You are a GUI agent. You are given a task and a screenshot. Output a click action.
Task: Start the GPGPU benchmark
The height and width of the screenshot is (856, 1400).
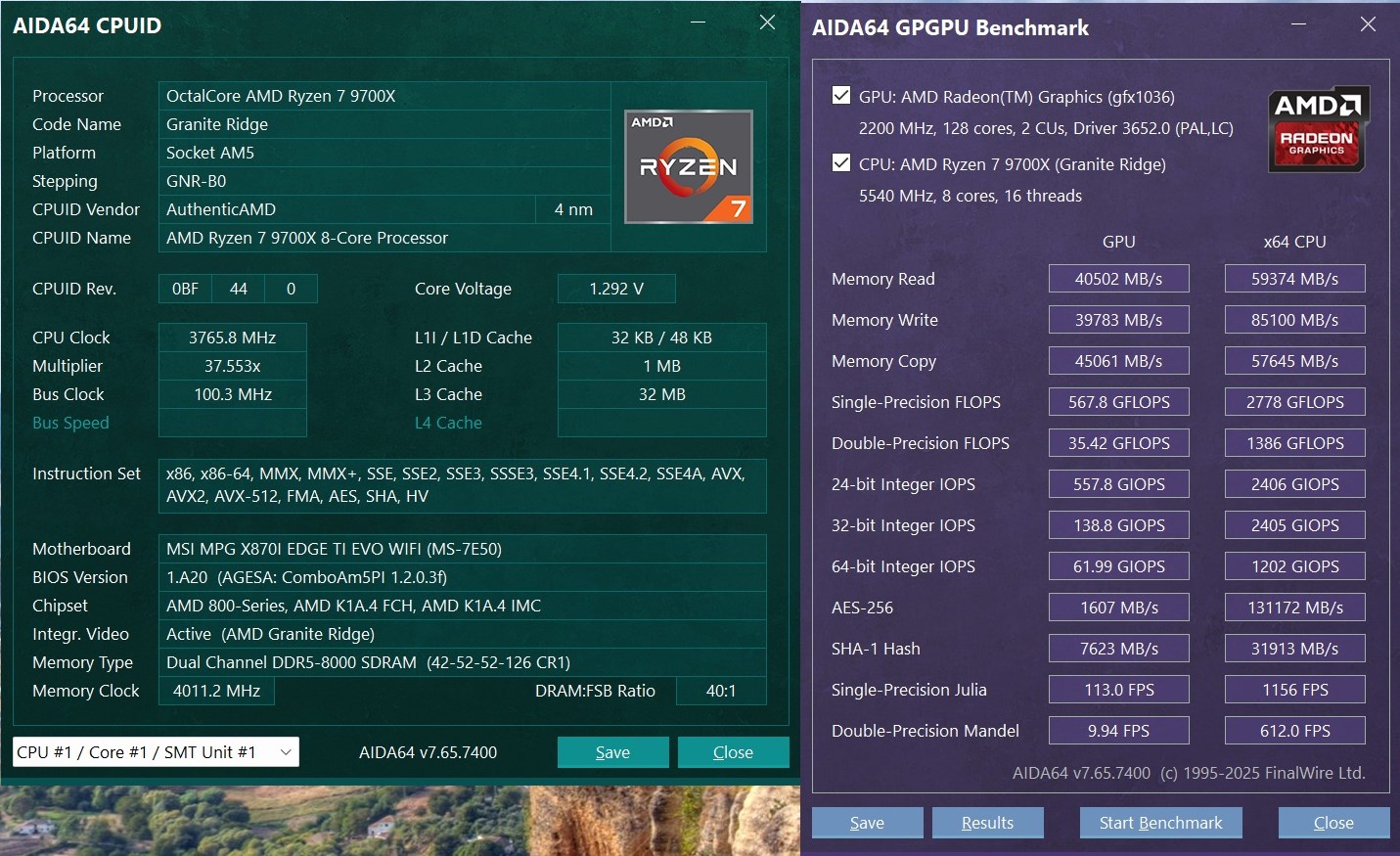pyautogui.click(x=1160, y=823)
